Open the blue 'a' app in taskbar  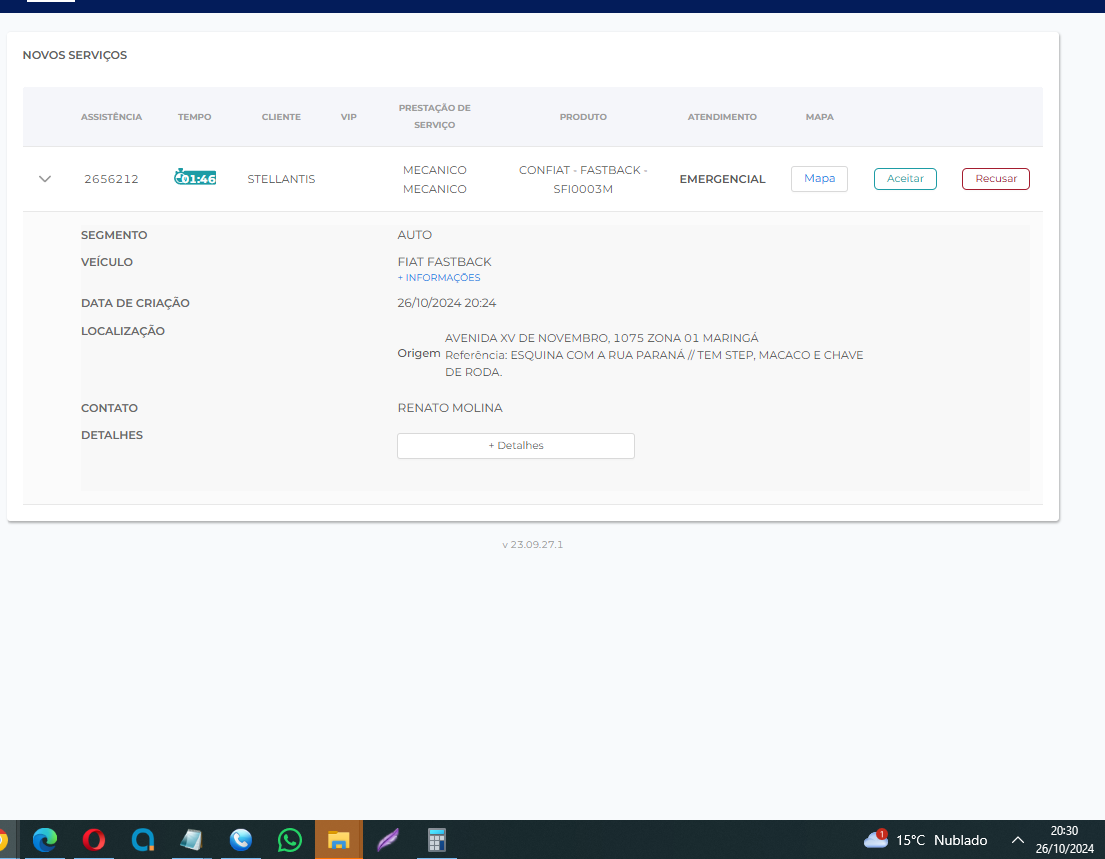click(x=143, y=840)
